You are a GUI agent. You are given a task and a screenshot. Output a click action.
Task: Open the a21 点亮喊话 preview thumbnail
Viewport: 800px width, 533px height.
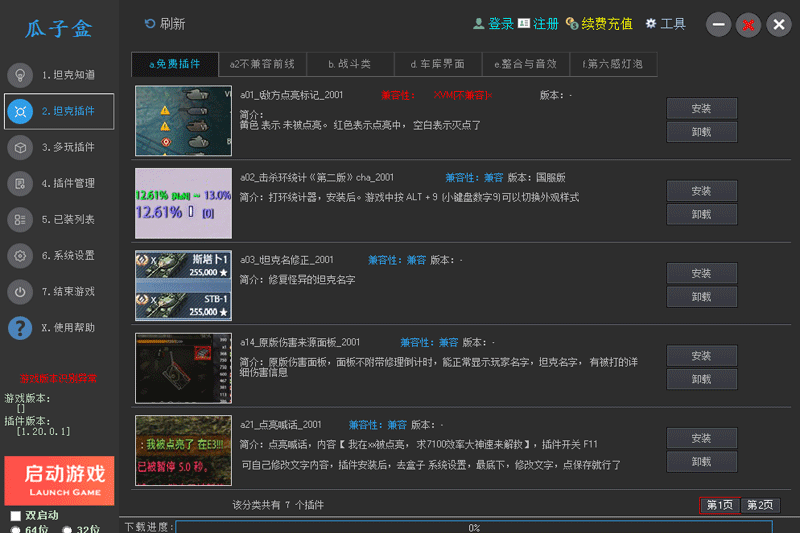coord(183,450)
